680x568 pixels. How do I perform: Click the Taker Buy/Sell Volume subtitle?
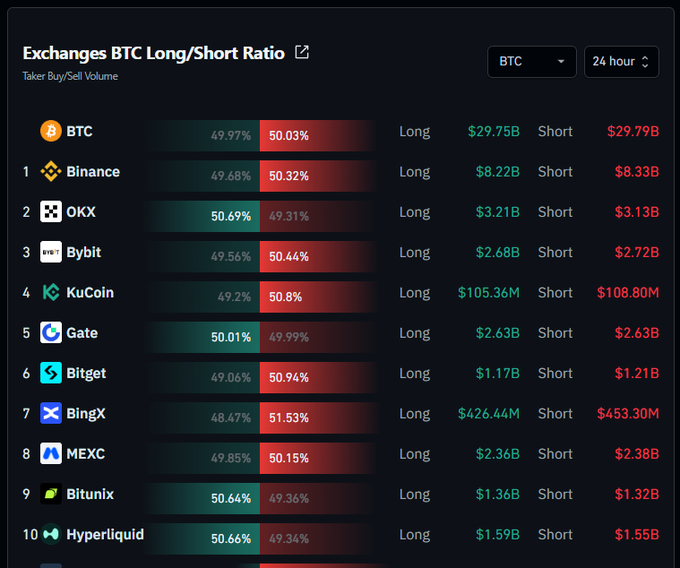[x=70, y=76]
